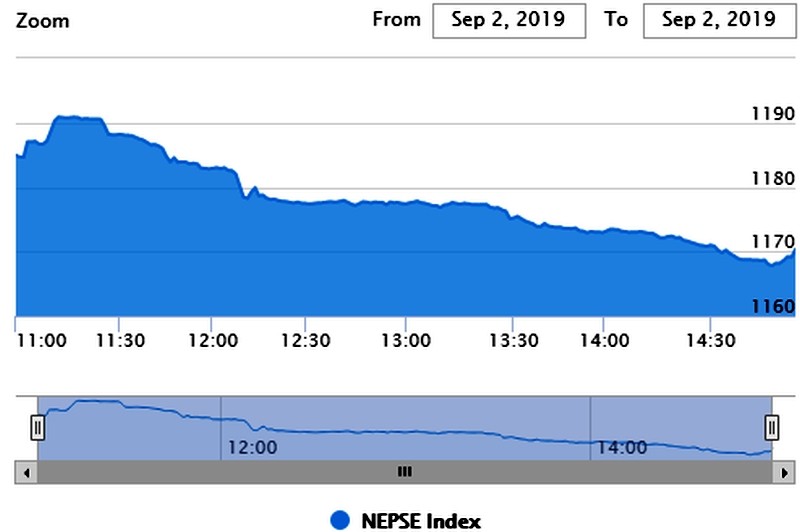Click the 11:30 tick on the time axis

(119, 340)
